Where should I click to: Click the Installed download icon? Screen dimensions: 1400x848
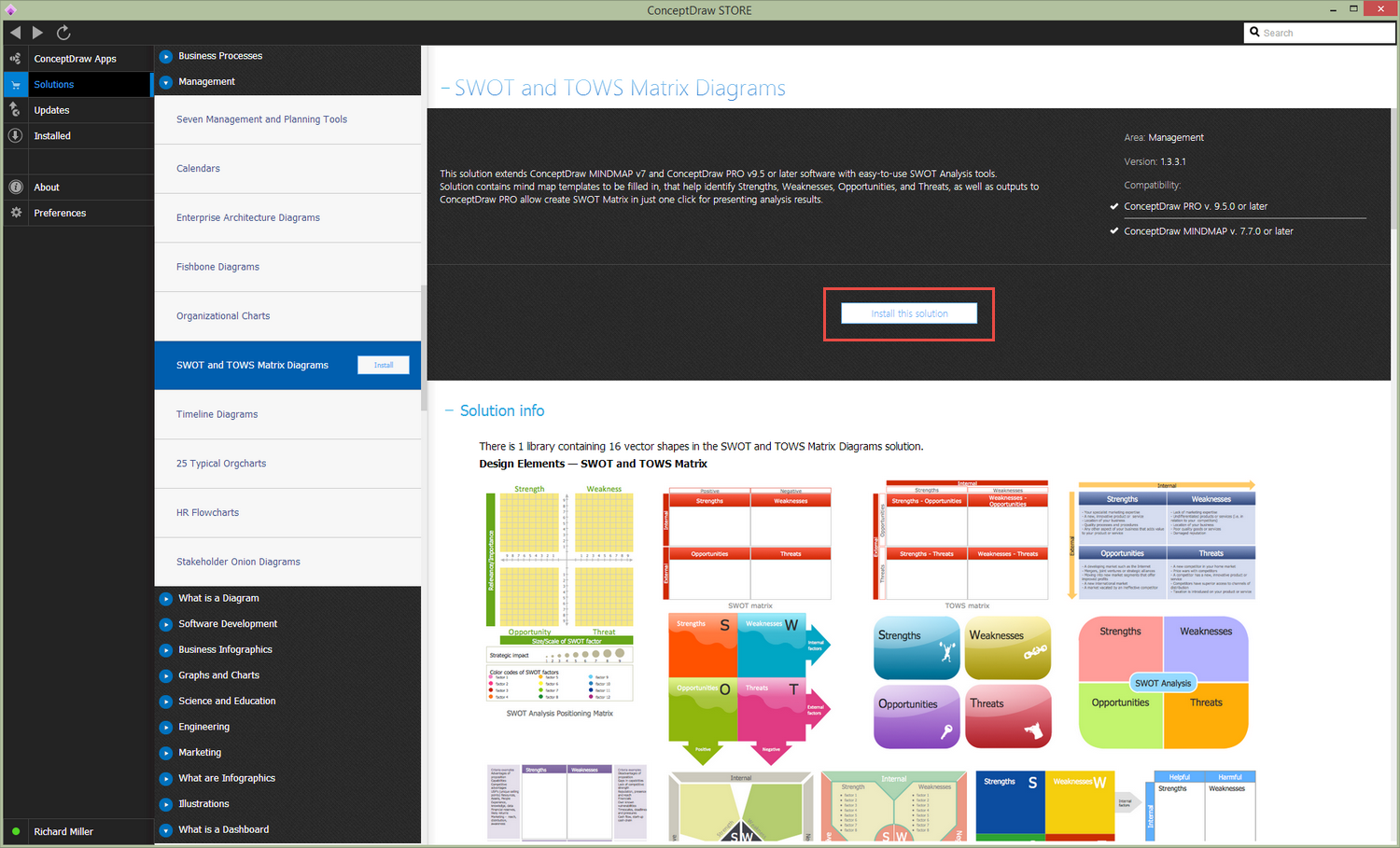click(x=15, y=135)
